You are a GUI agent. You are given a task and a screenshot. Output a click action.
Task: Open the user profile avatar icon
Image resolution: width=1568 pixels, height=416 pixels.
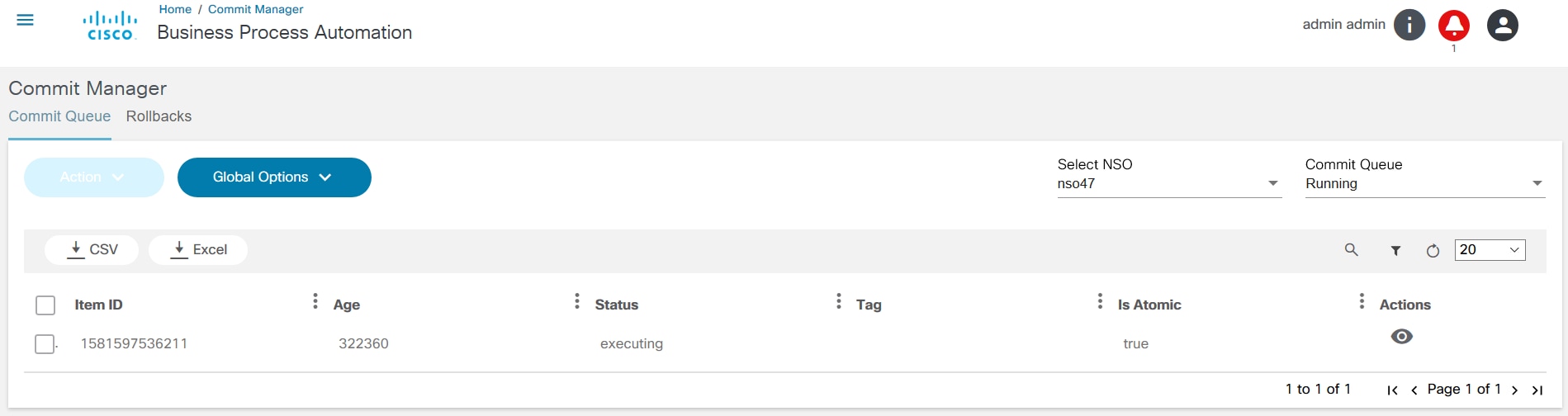pyautogui.click(x=1503, y=26)
